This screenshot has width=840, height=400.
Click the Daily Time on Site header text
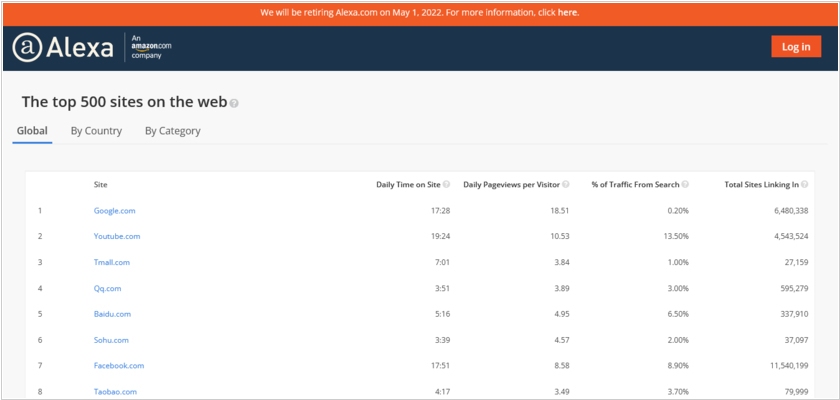(408, 184)
